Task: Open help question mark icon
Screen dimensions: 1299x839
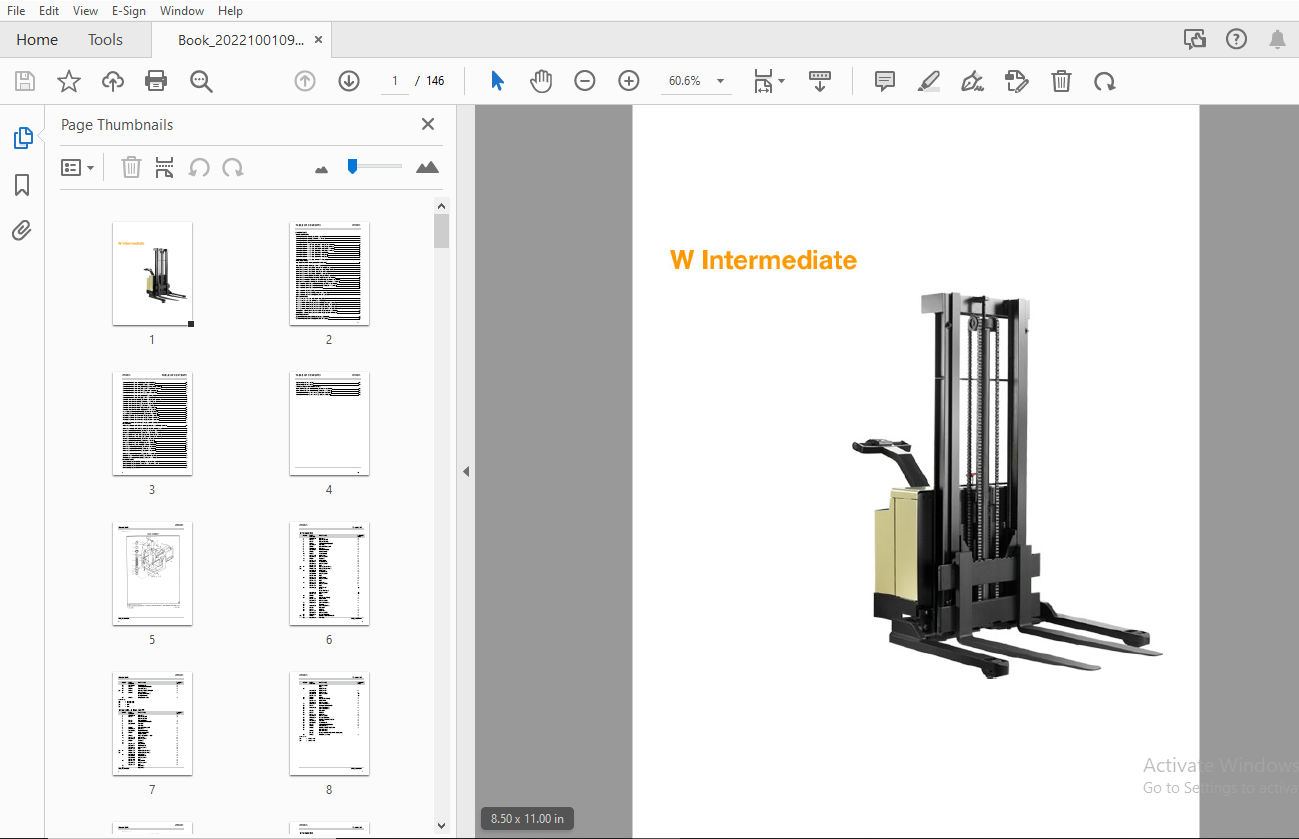Action: point(1236,40)
